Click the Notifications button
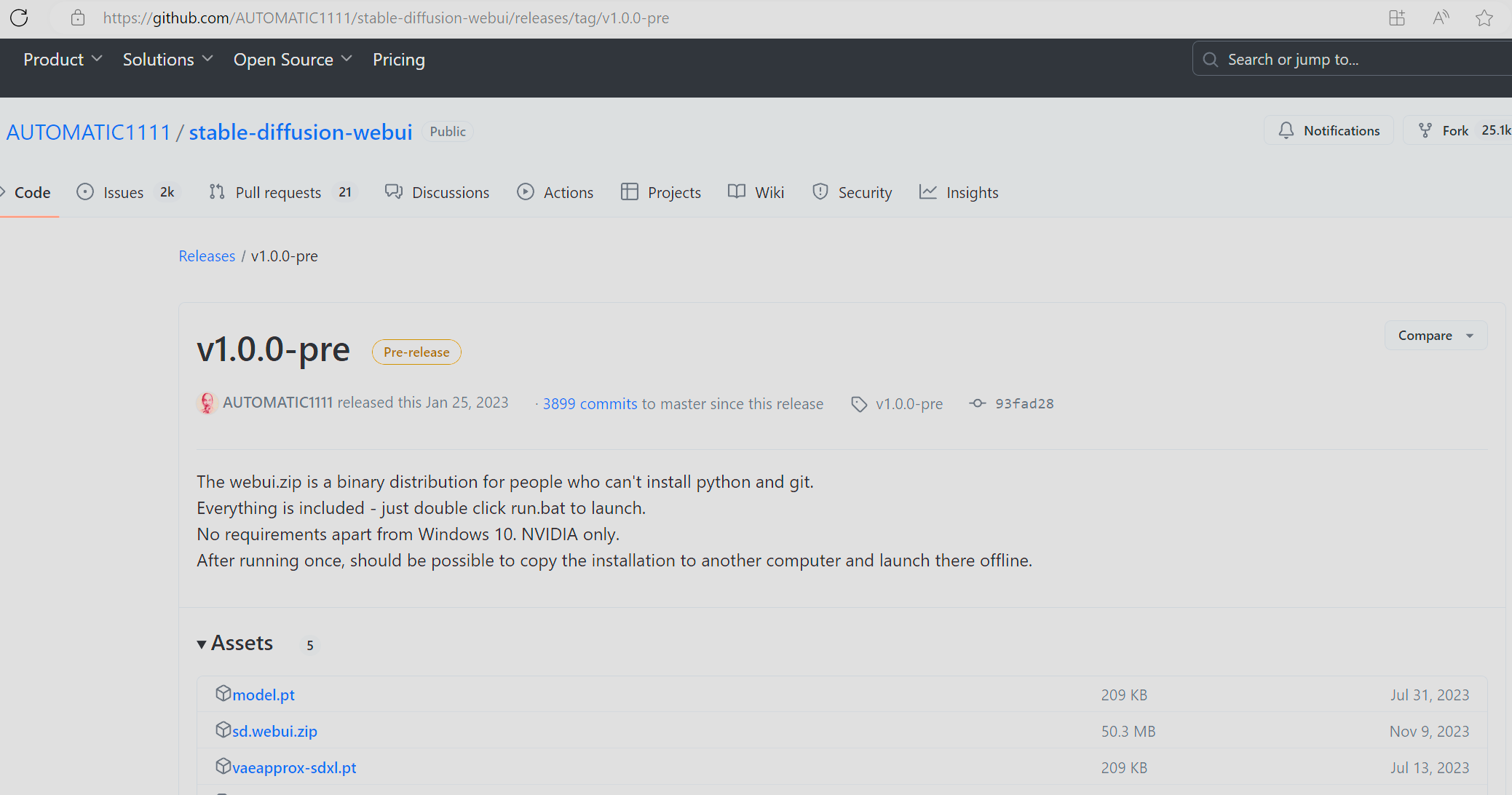The image size is (1512, 795). pyautogui.click(x=1329, y=130)
